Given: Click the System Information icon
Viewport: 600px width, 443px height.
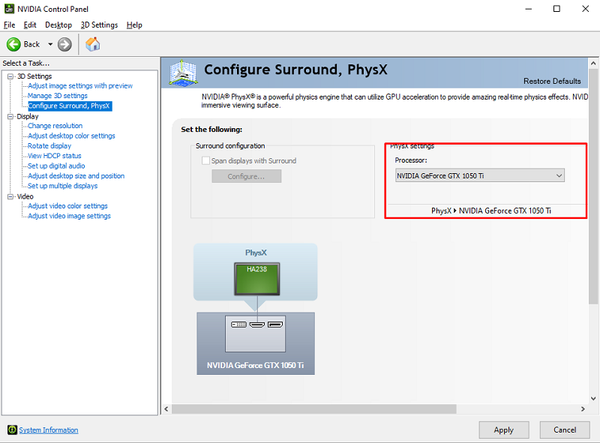Looking at the screenshot, I should point(12,430).
